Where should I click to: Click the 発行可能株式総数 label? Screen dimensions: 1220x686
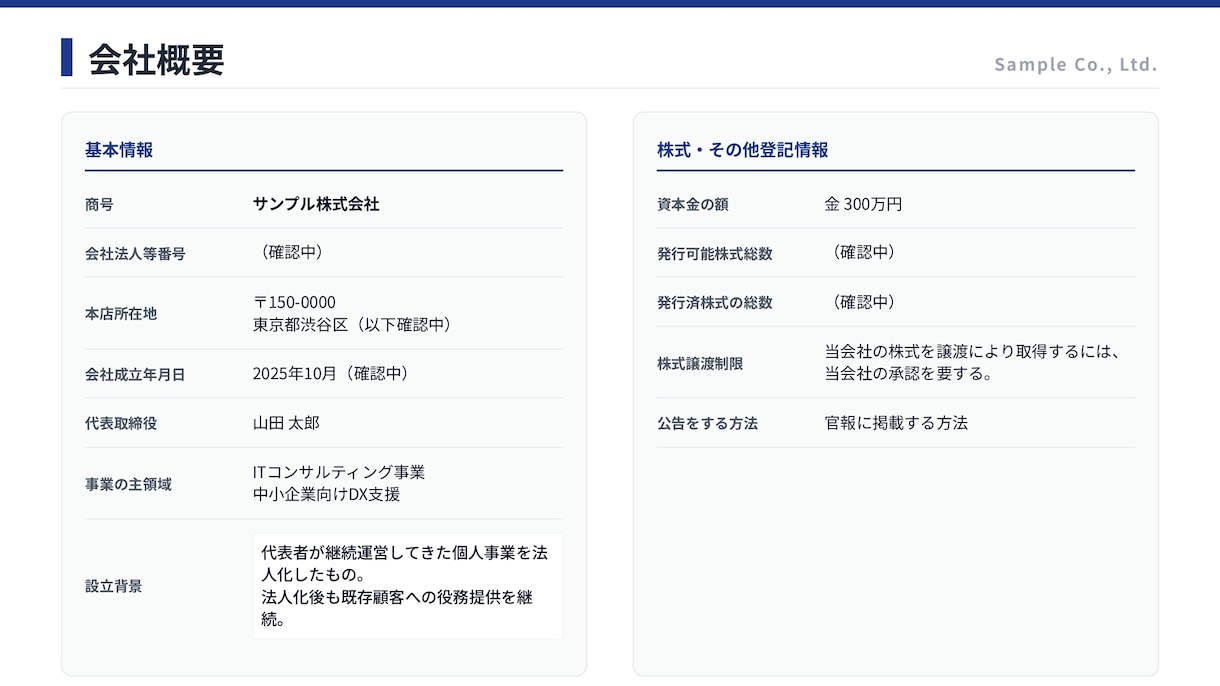(x=715, y=254)
